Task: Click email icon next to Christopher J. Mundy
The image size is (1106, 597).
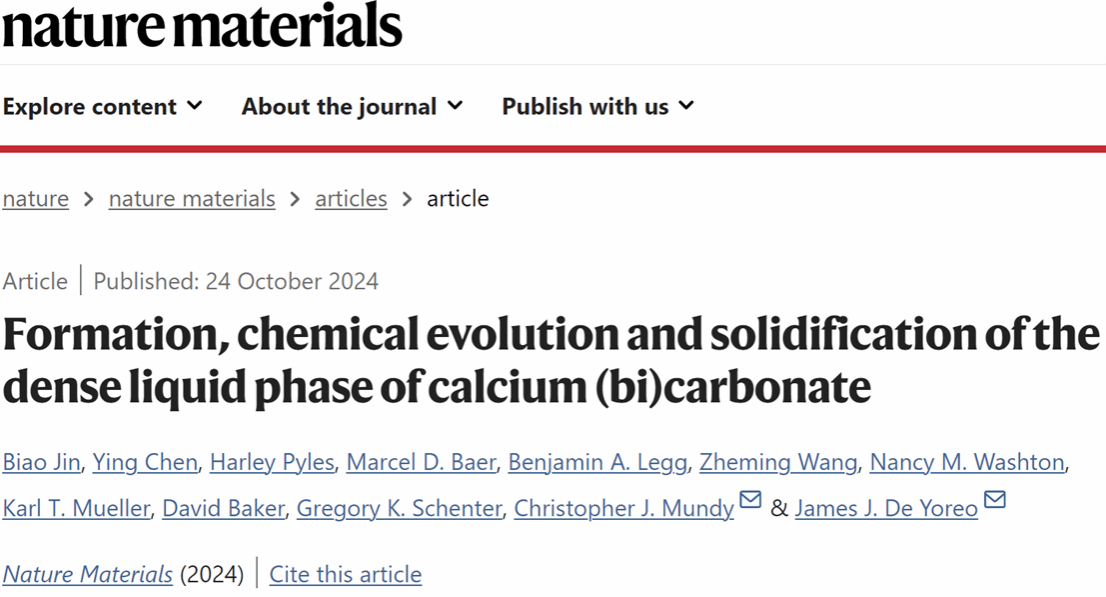Action: 750,499
